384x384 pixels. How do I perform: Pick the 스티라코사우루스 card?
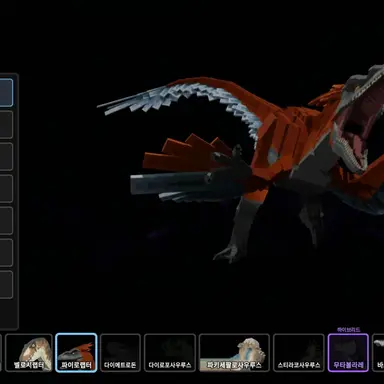(x=299, y=353)
